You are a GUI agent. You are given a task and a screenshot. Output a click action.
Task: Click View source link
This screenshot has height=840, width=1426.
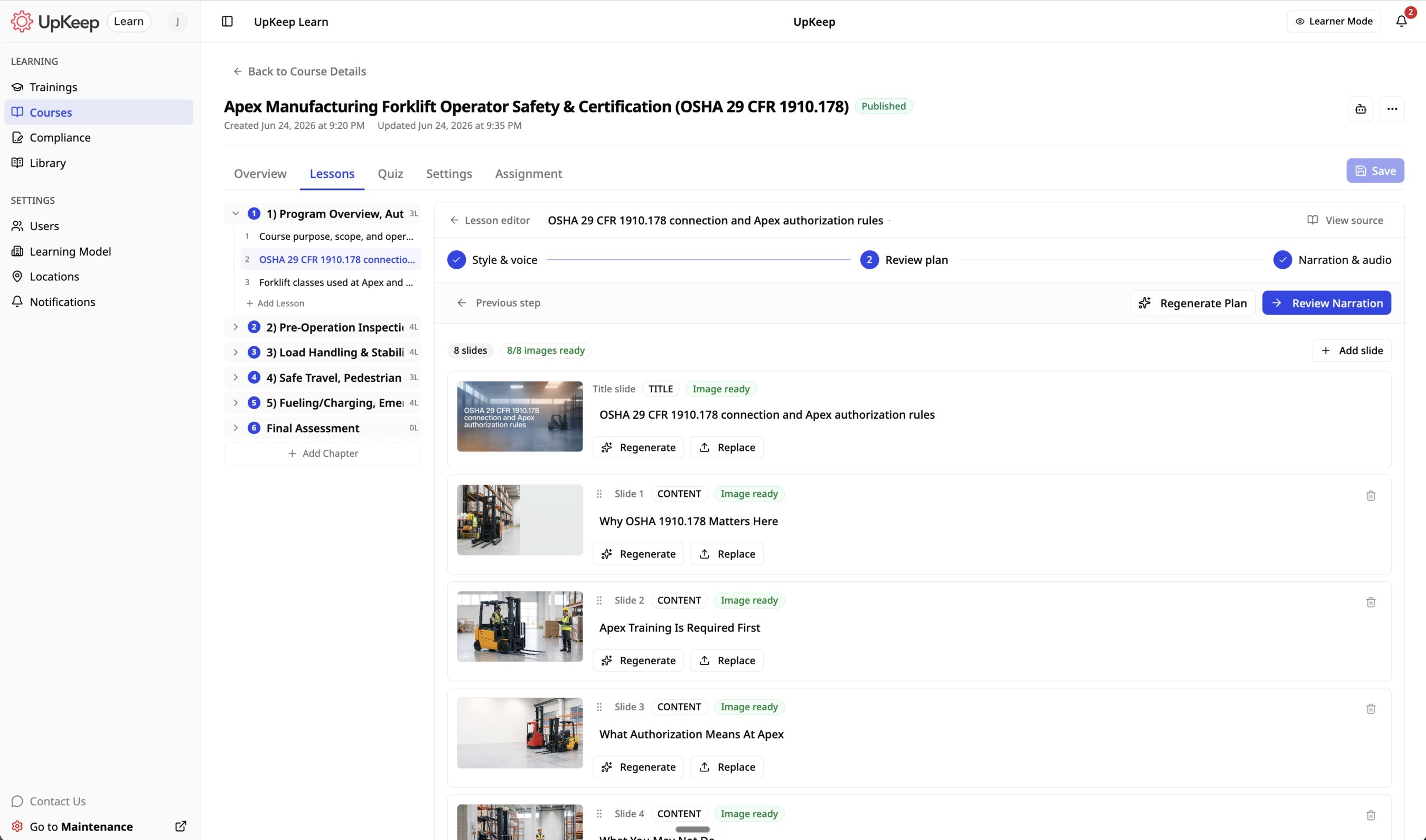[1345, 220]
